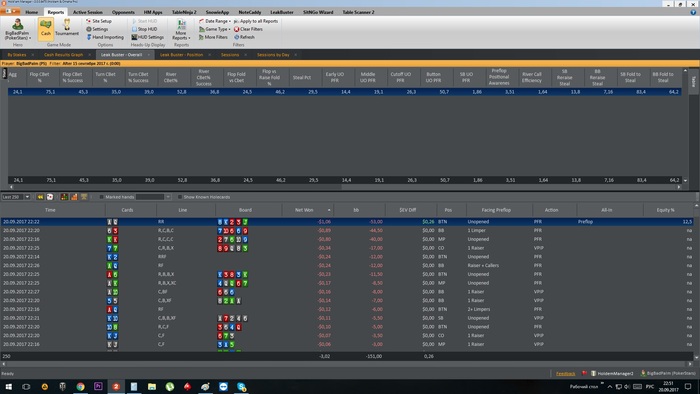Switch to the Sessions by Day tab

273,55
